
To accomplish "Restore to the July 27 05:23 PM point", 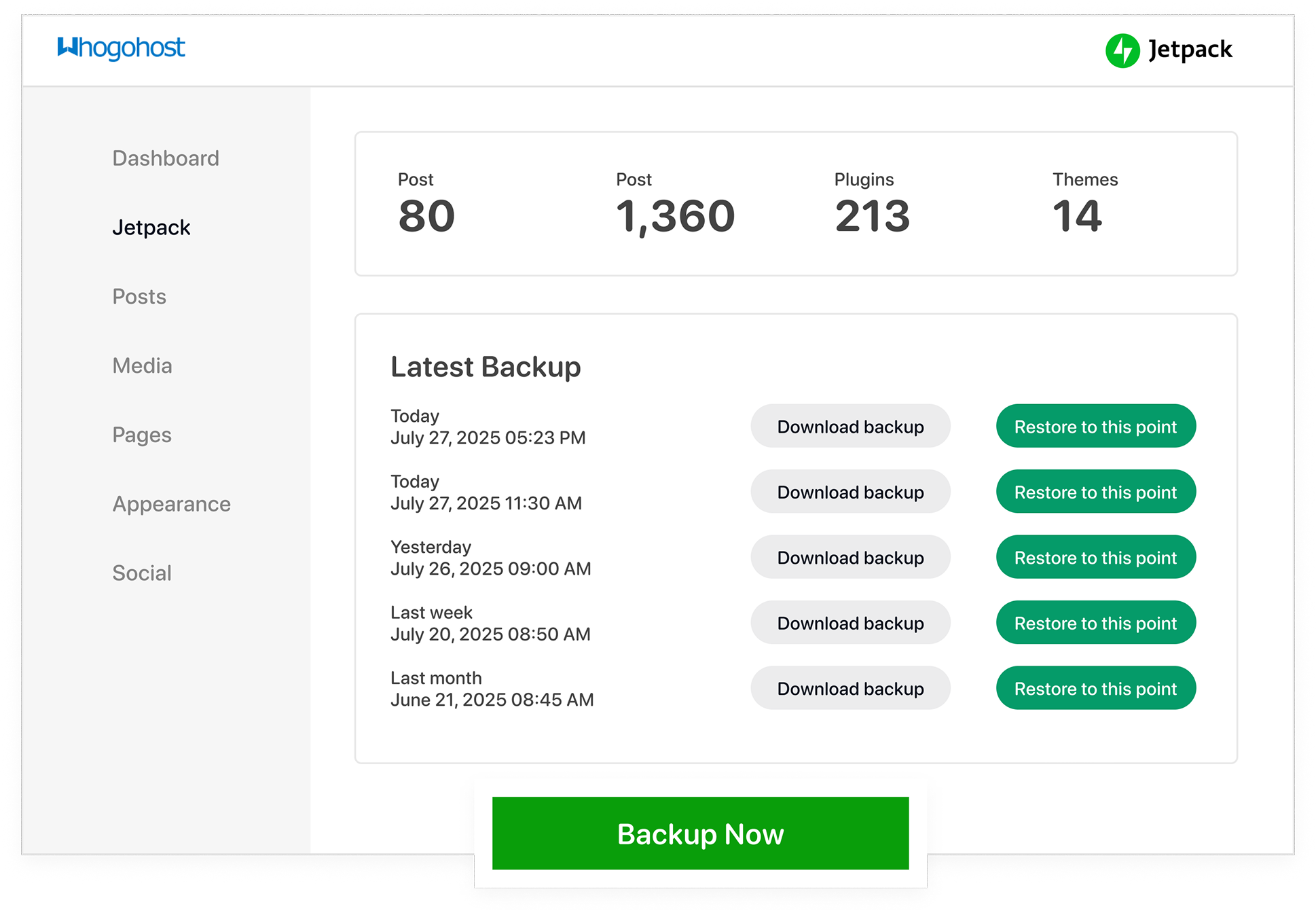I will tap(1095, 427).
